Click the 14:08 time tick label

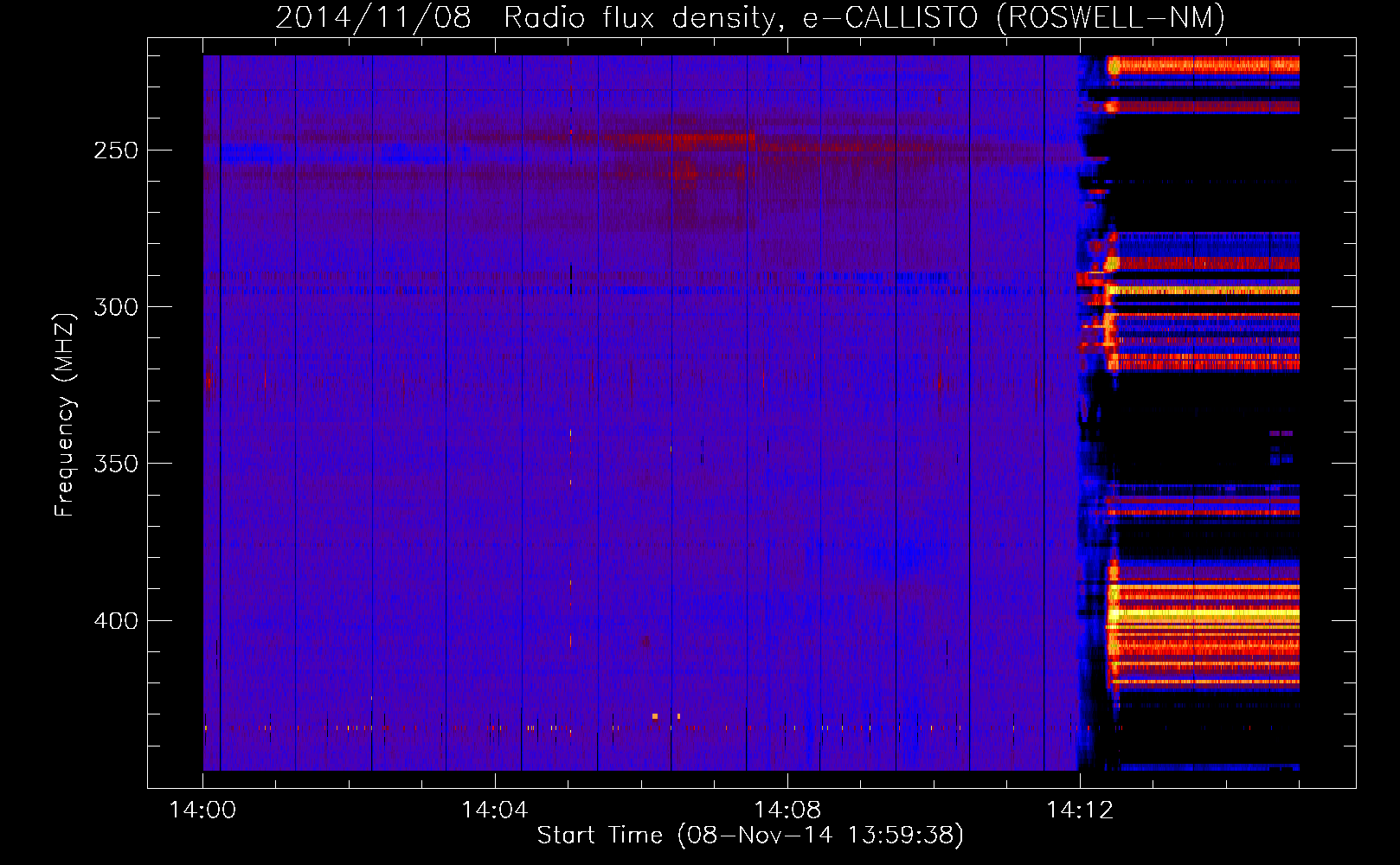tap(787, 811)
